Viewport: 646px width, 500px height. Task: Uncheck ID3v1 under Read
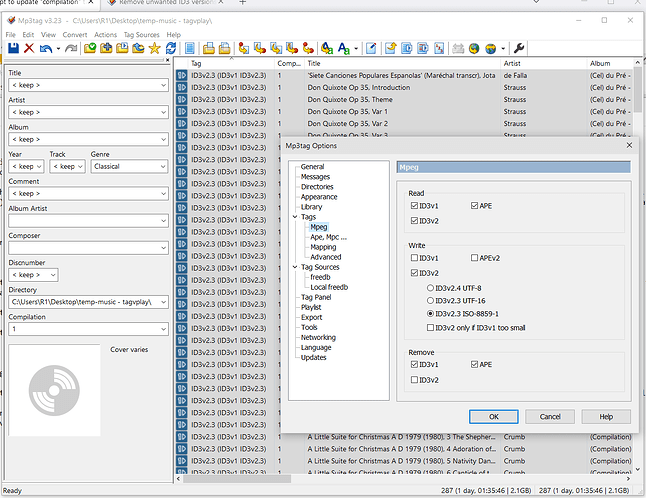414,206
